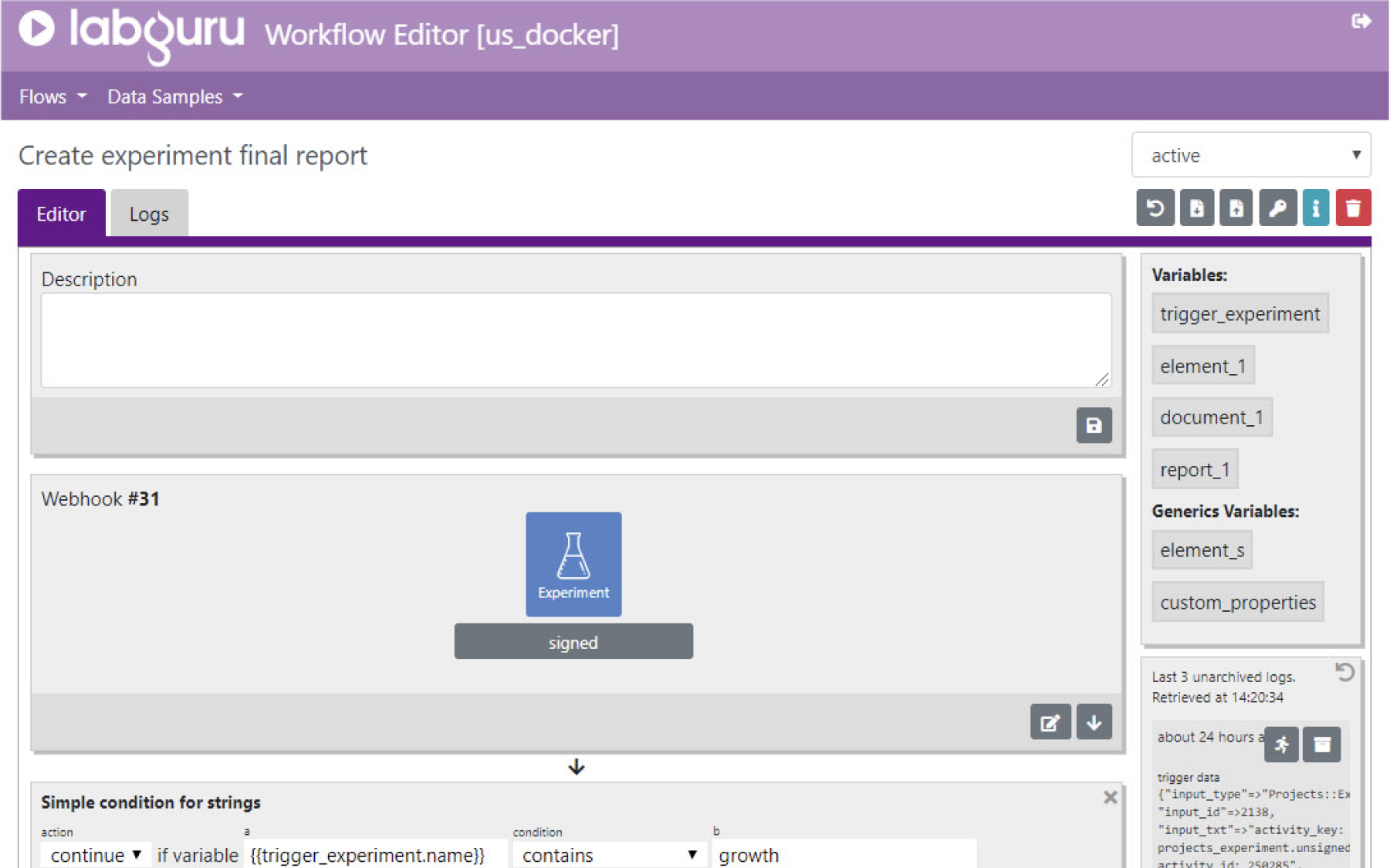Click the trigger_experiment variable button

coord(1240,314)
